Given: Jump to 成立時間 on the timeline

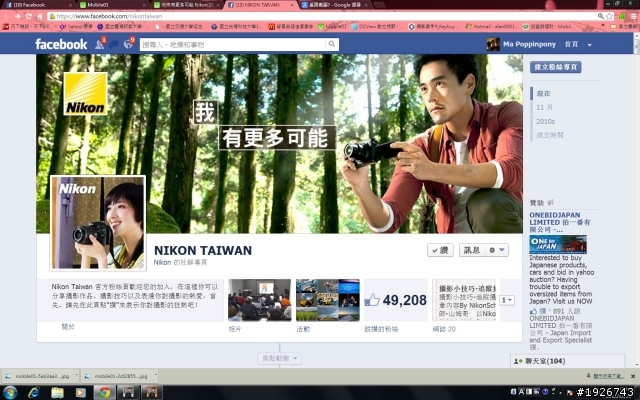Looking at the screenshot, I should point(549,135).
